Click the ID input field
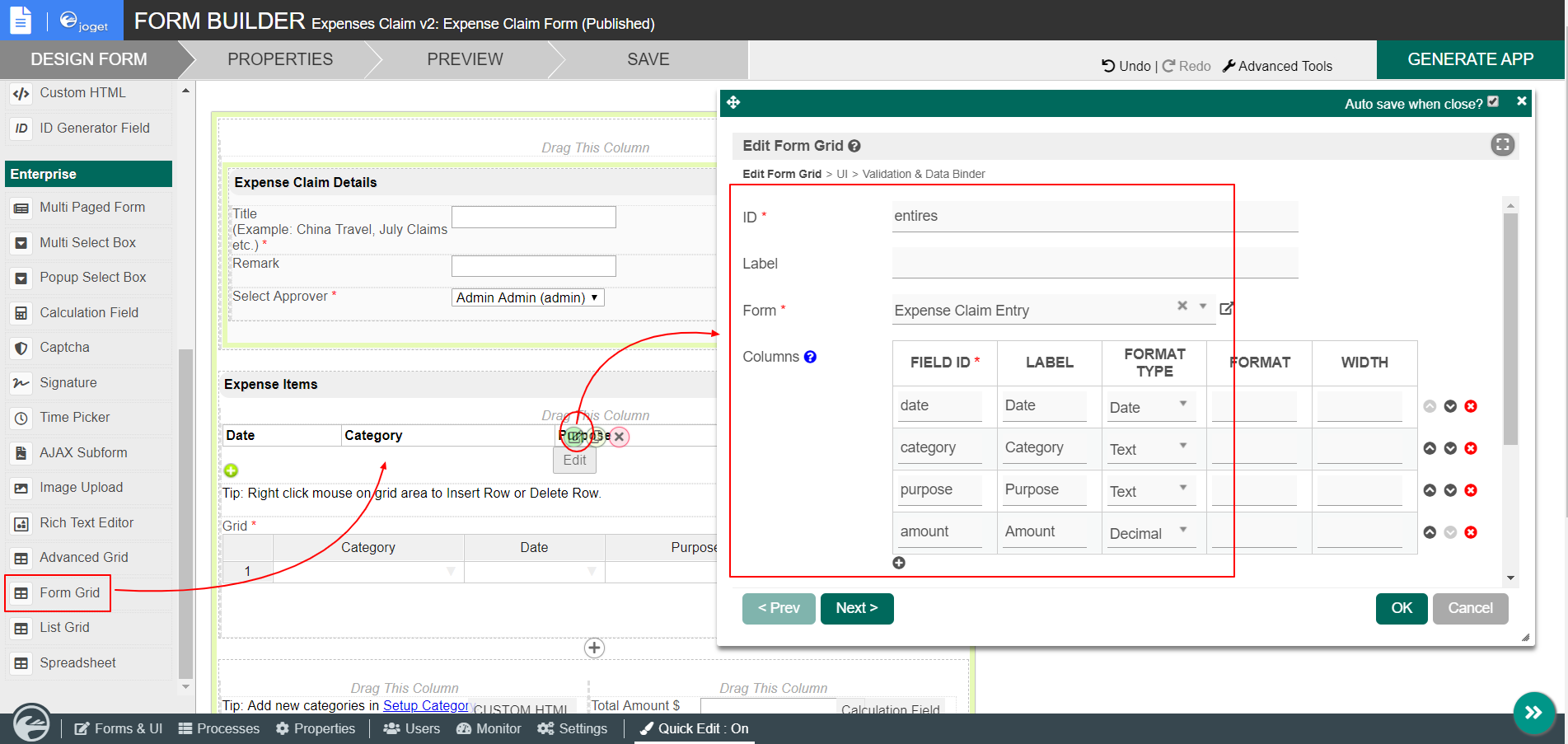The width and height of the screenshot is (1568, 744). pyautogui.click(x=1094, y=216)
